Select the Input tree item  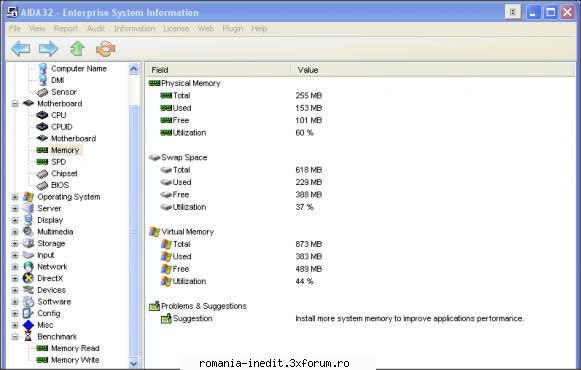pyautogui.click(x=46, y=255)
